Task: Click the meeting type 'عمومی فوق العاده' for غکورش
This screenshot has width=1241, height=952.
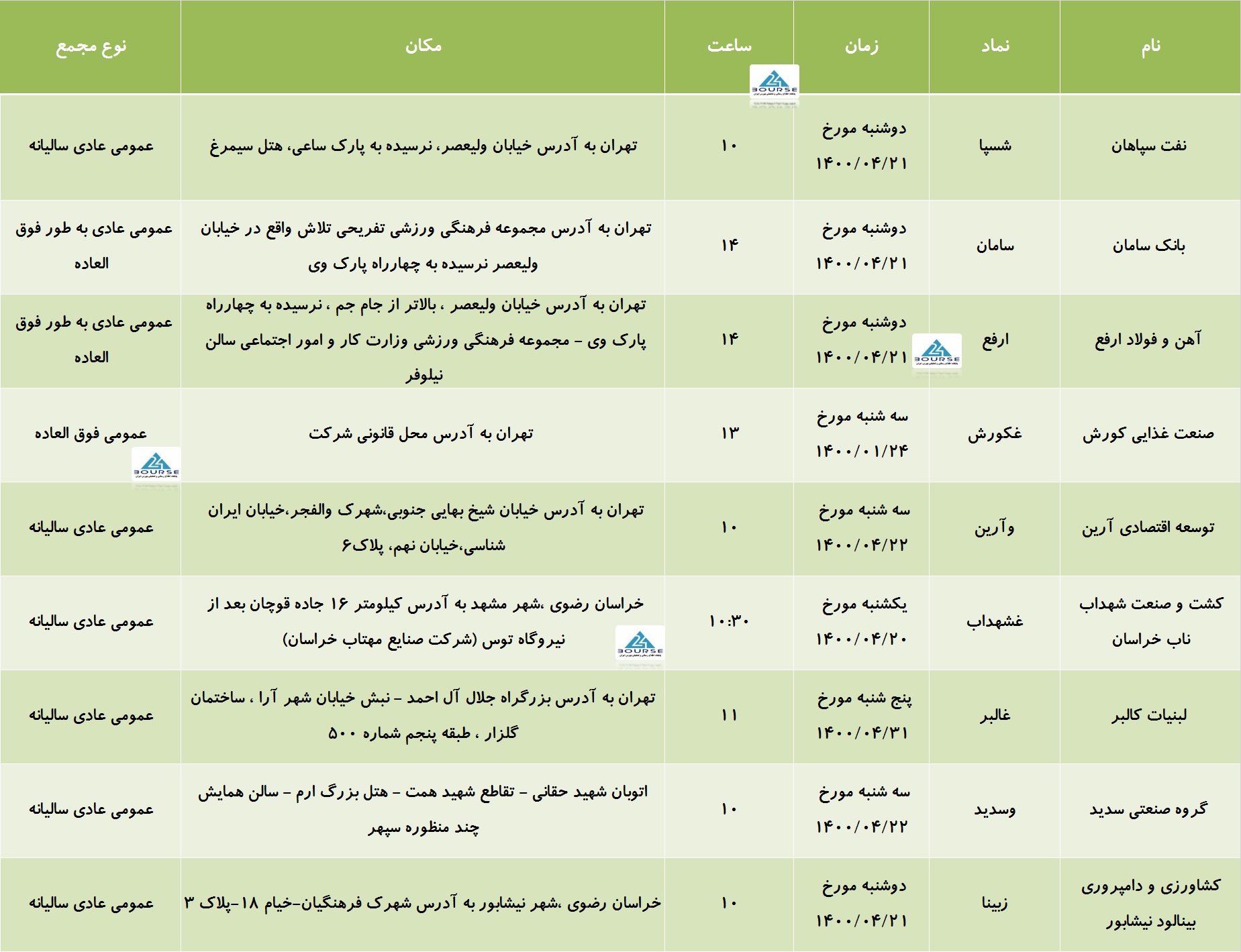Action: point(91,434)
